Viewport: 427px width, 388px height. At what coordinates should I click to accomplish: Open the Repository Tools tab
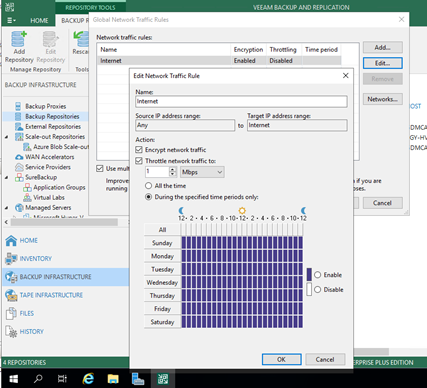[90, 7]
